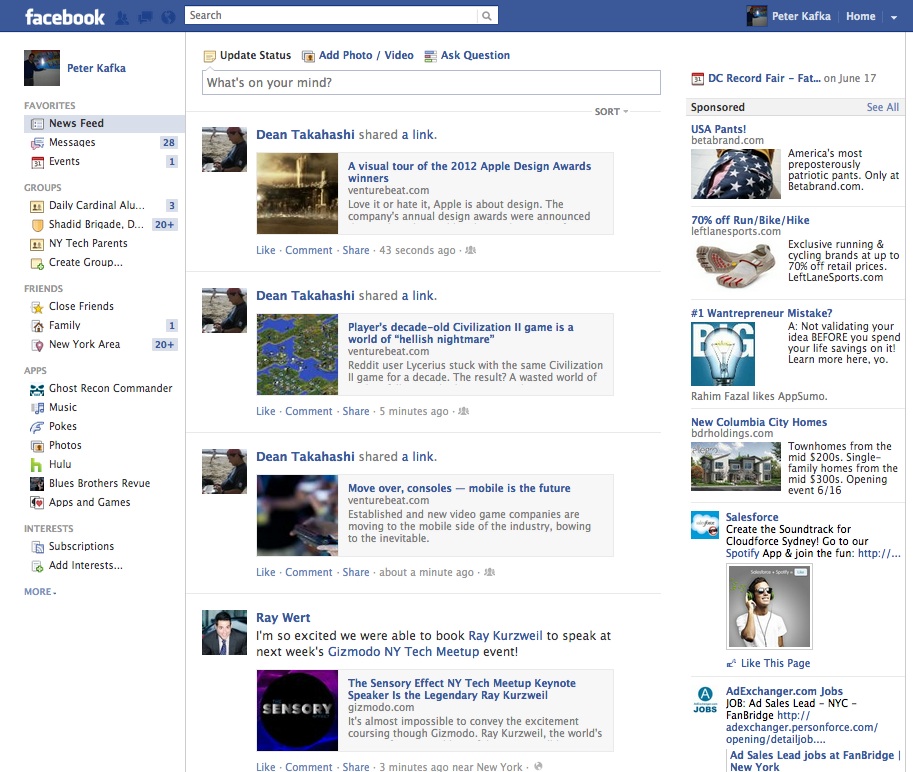Open Gizmodo NY Tech Meetup link

pyautogui.click(x=404, y=651)
